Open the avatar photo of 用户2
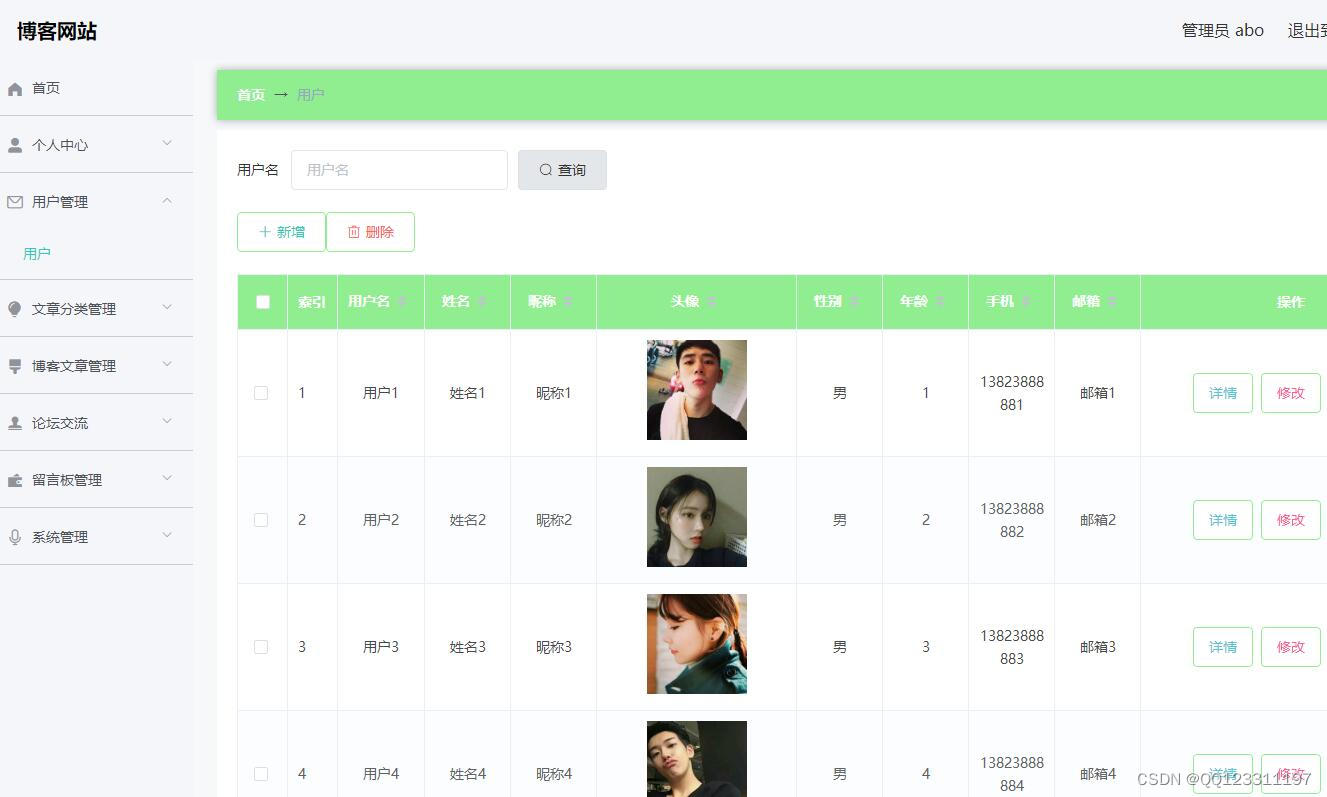The image size is (1327, 797). tap(697, 517)
